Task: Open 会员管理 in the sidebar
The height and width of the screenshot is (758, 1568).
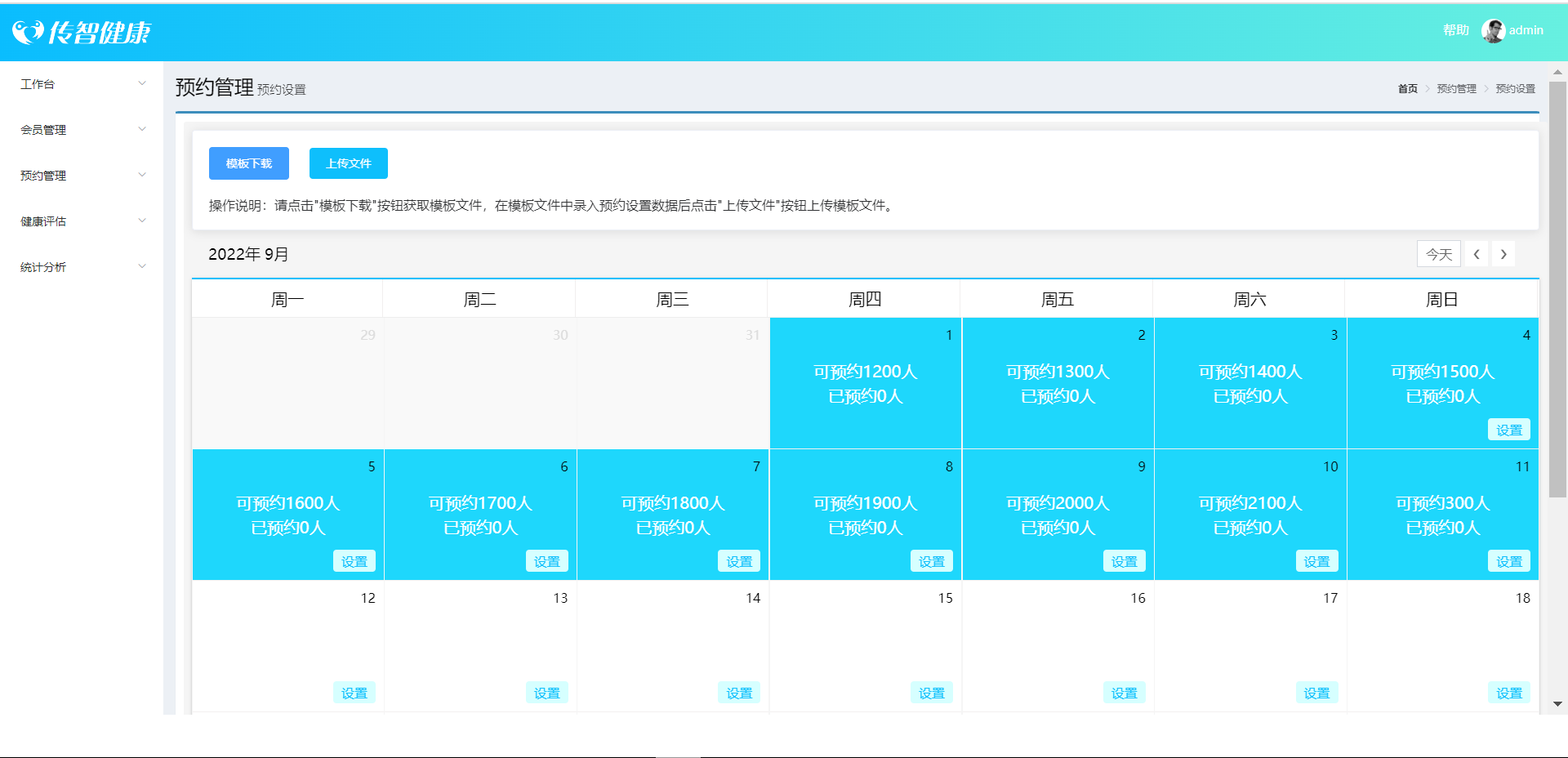Action: 43,130
